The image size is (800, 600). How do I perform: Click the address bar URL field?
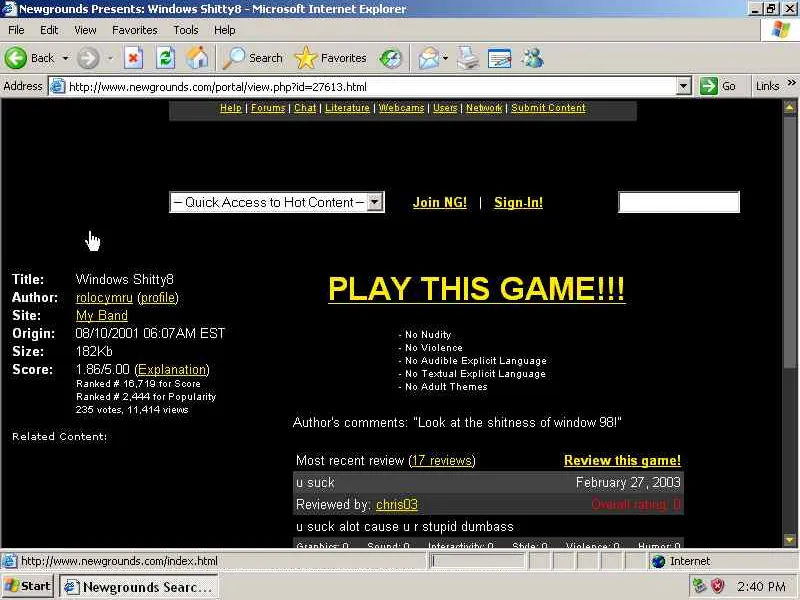371,86
